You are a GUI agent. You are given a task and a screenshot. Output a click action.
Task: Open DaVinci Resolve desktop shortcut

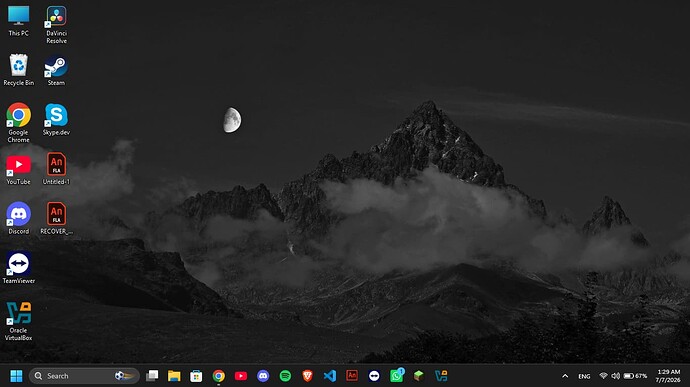point(56,25)
